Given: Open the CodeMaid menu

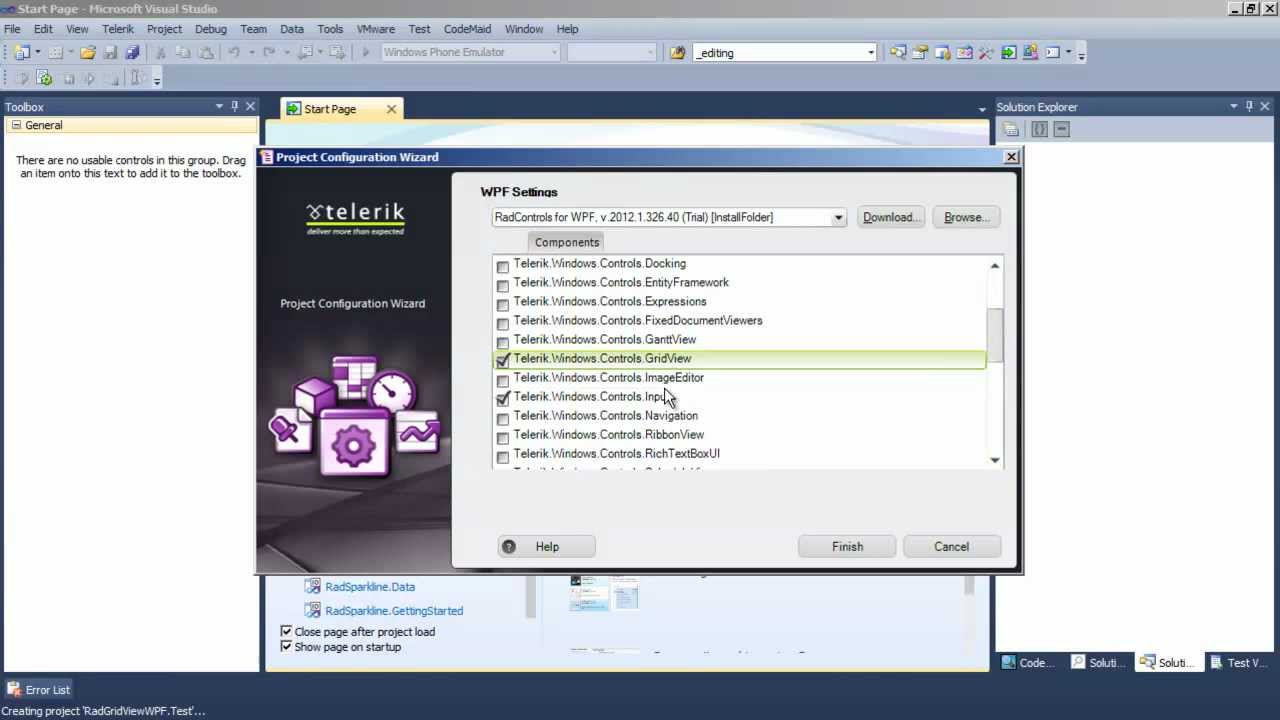Looking at the screenshot, I should [x=466, y=29].
